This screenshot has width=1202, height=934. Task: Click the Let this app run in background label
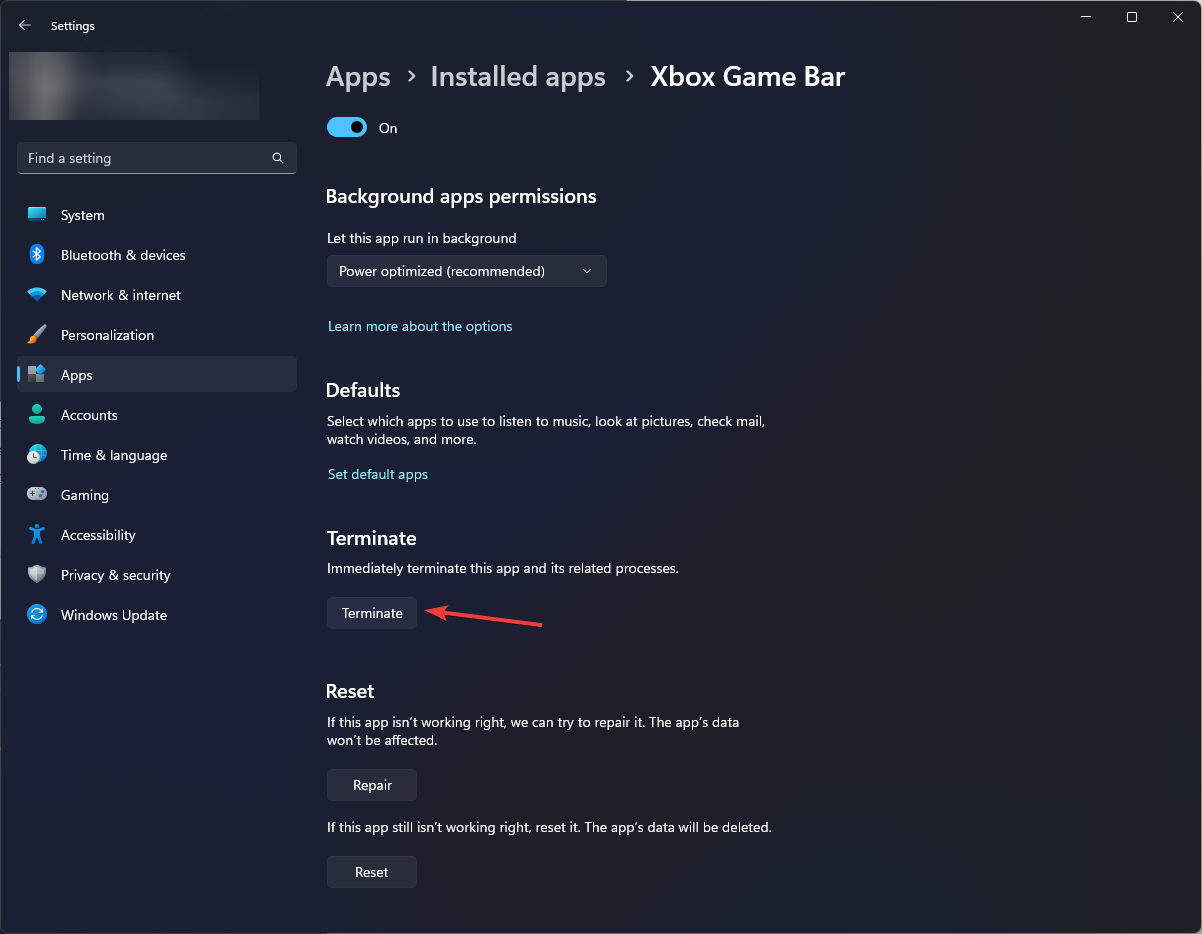pyautogui.click(x=422, y=238)
